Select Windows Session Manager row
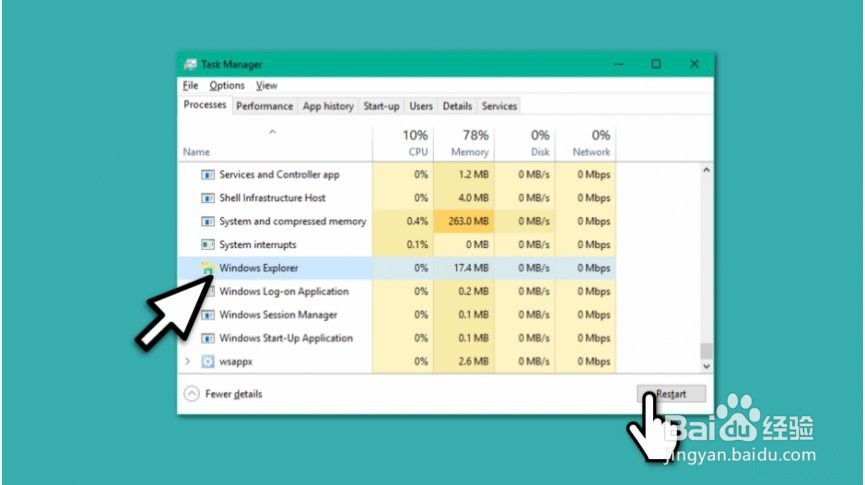This screenshot has width=865, height=485. point(397,315)
